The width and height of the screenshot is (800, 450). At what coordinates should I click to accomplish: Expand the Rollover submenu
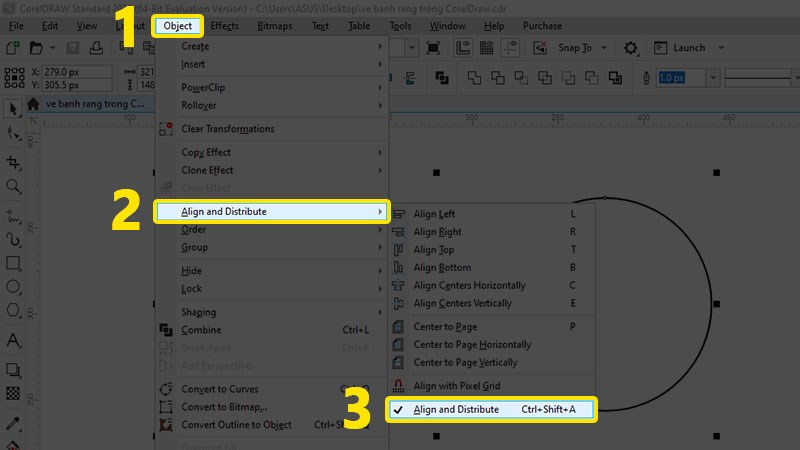click(272, 105)
